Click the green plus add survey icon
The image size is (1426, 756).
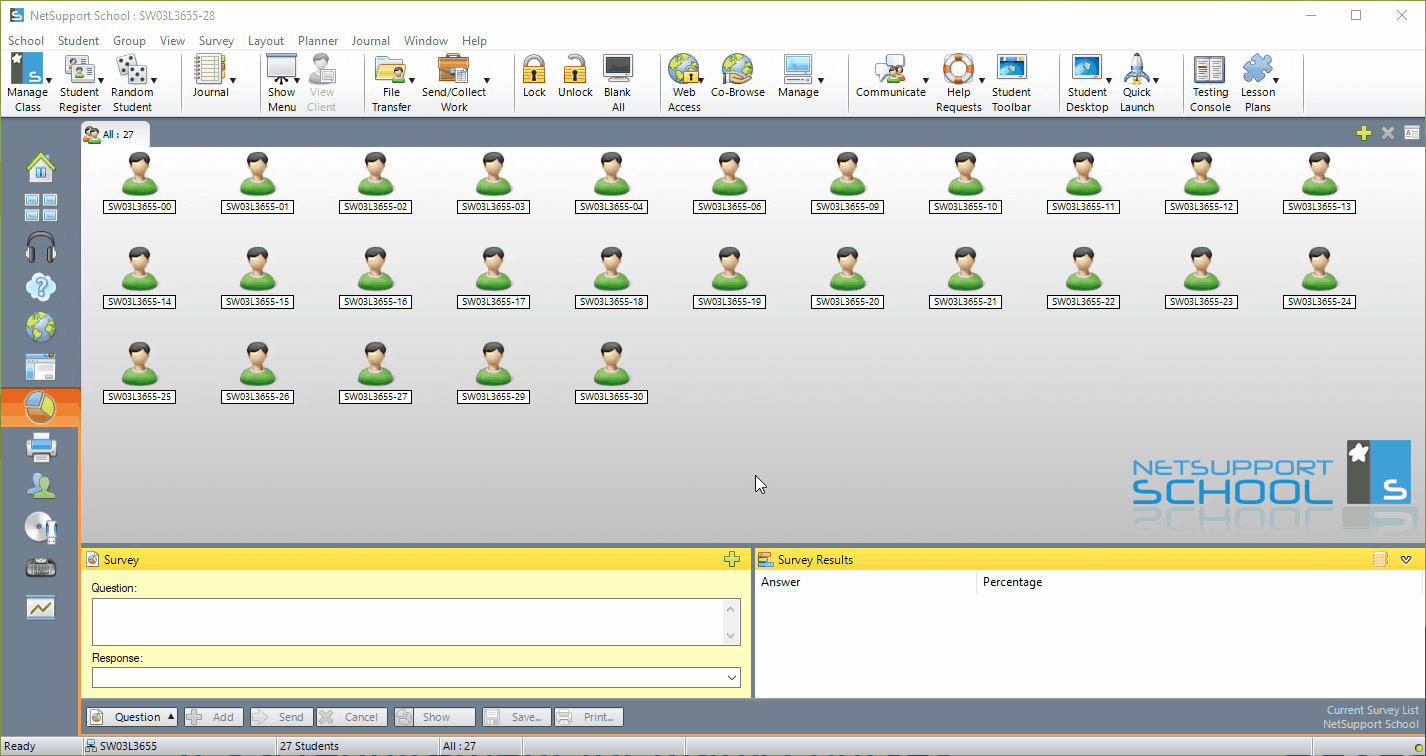pyautogui.click(x=731, y=560)
